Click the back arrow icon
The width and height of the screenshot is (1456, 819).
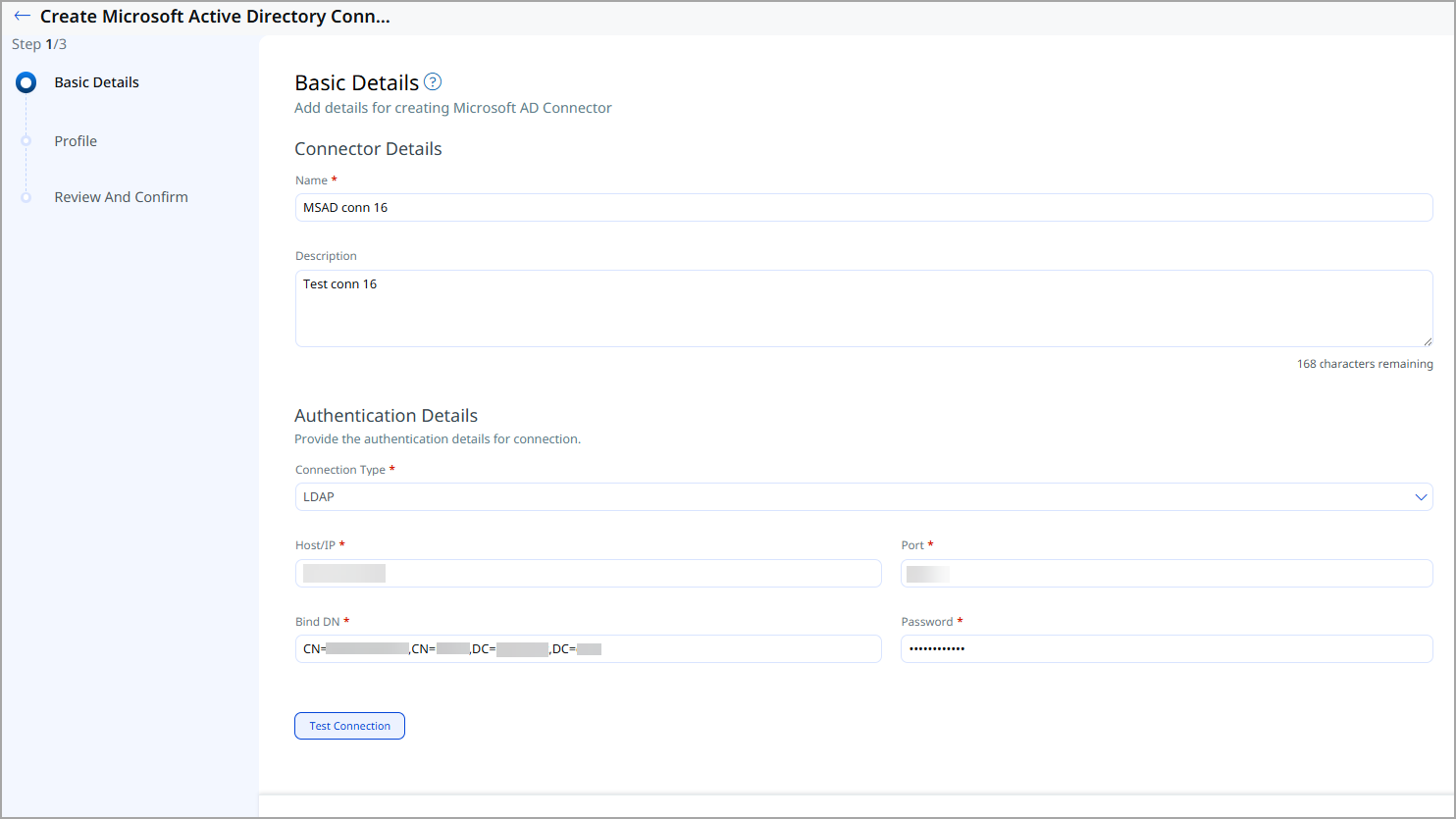(22, 17)
